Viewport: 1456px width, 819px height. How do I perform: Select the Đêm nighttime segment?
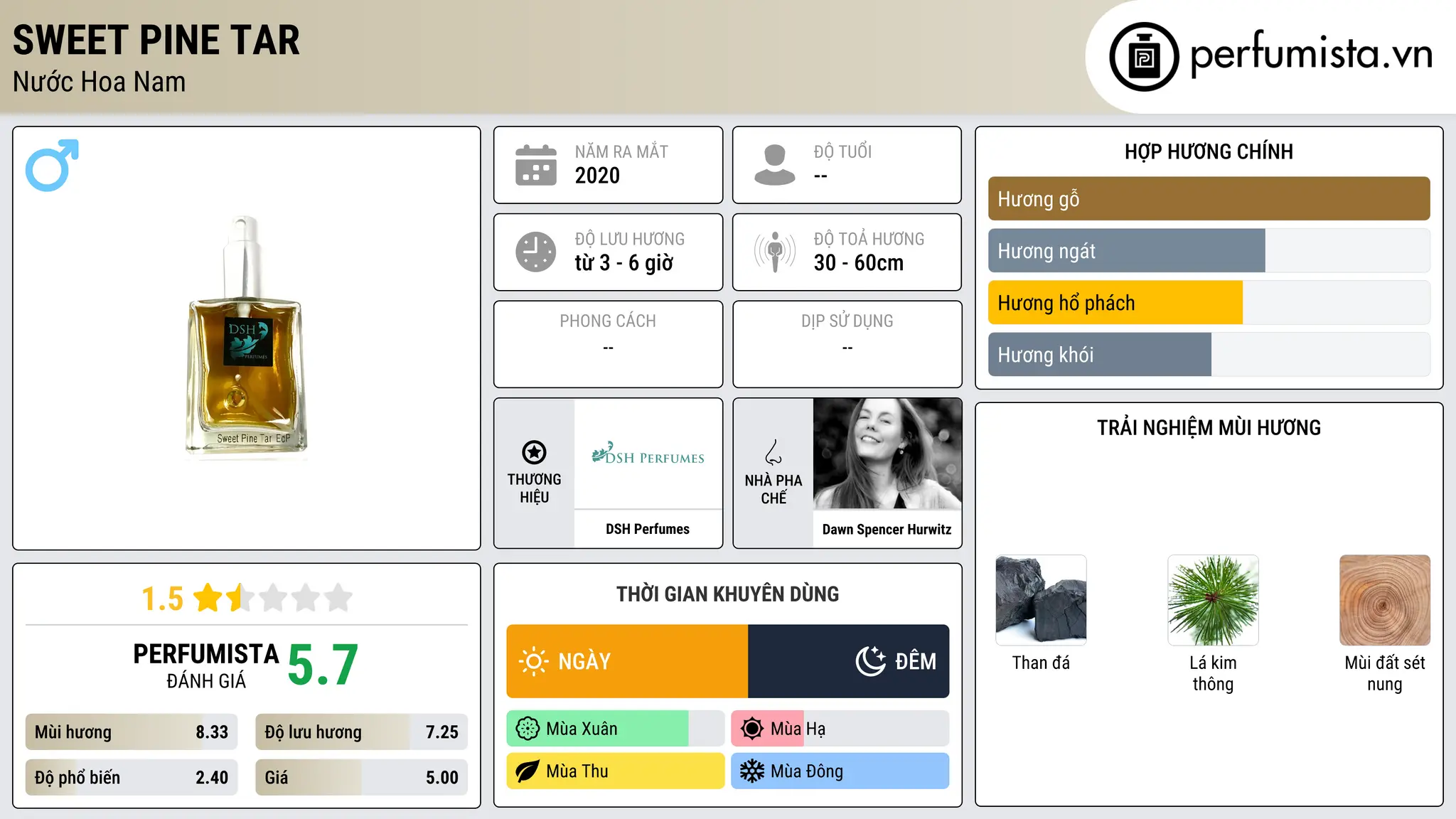point(848,661)
